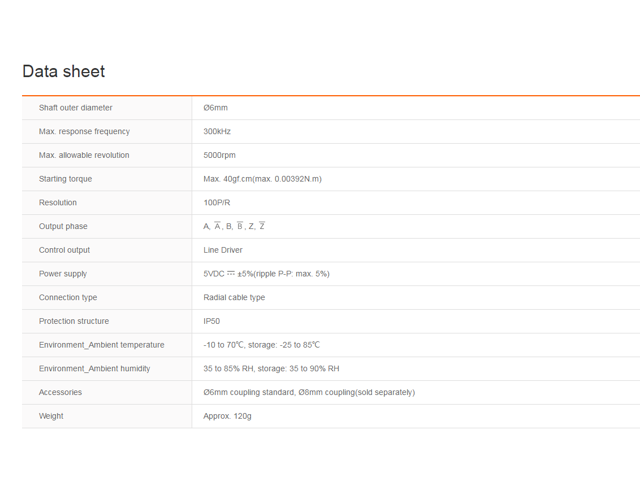
Task: Select the 300kHz value
Action: pyautogui.click(x=219, y=131)
